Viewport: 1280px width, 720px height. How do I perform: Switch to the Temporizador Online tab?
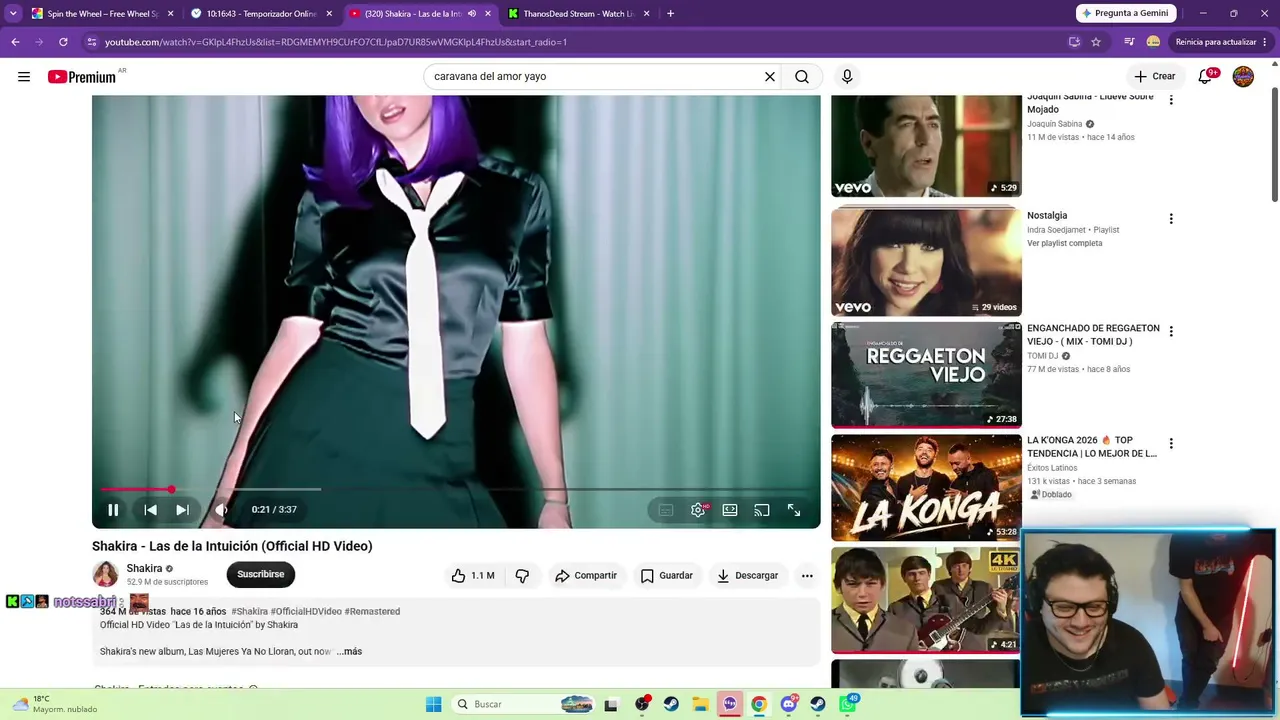pos(261,14)
